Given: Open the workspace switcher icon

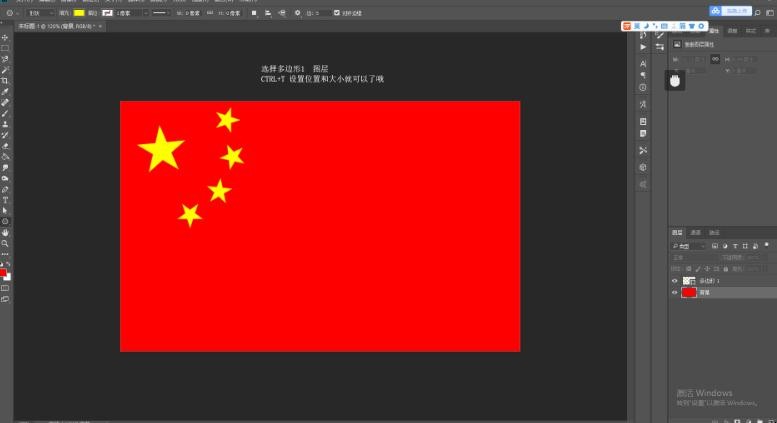Looking at the screenshot, I should pyautogui.click(x=770, y=12).
